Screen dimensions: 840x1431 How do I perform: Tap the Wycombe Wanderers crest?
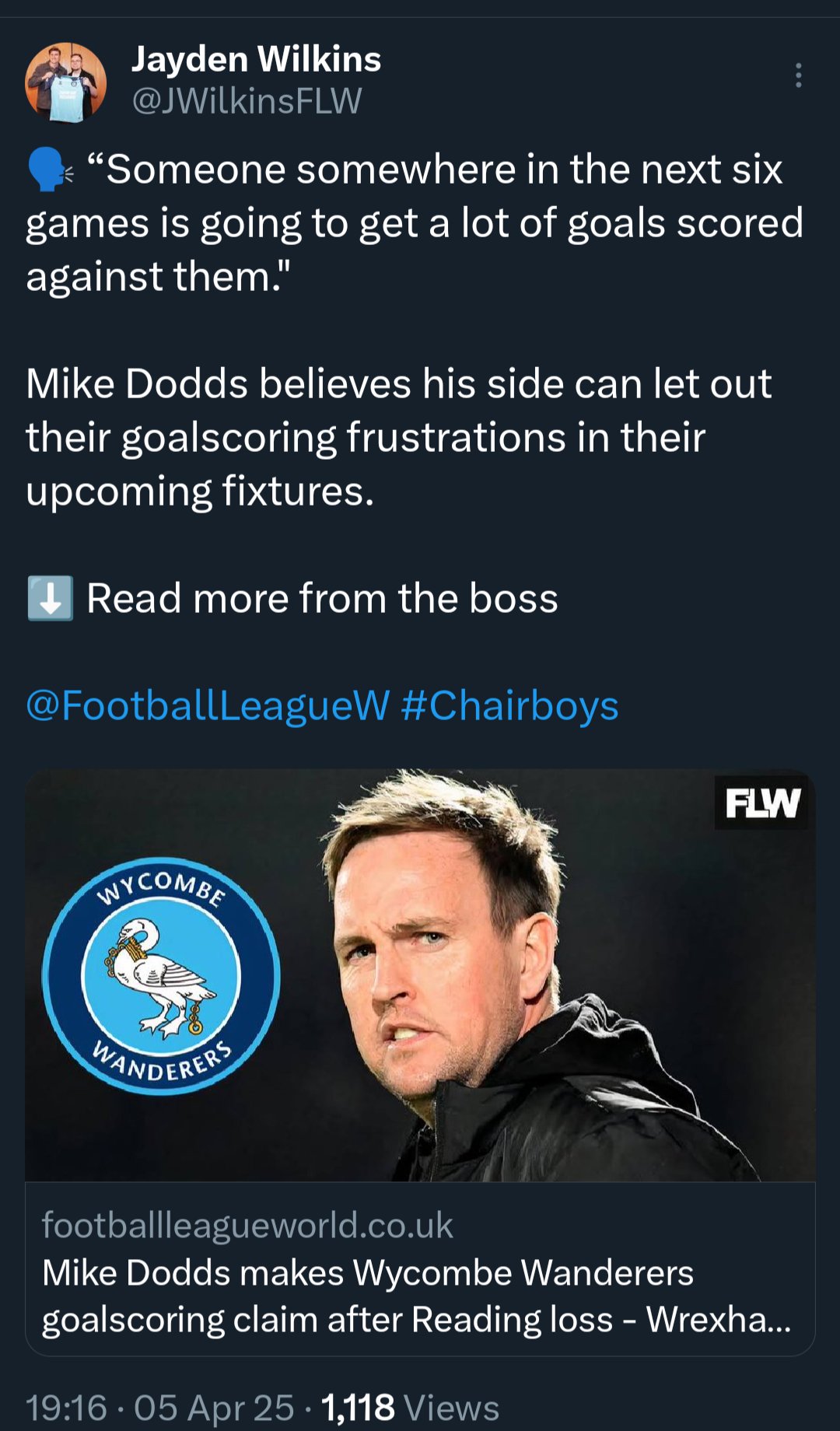161,977
